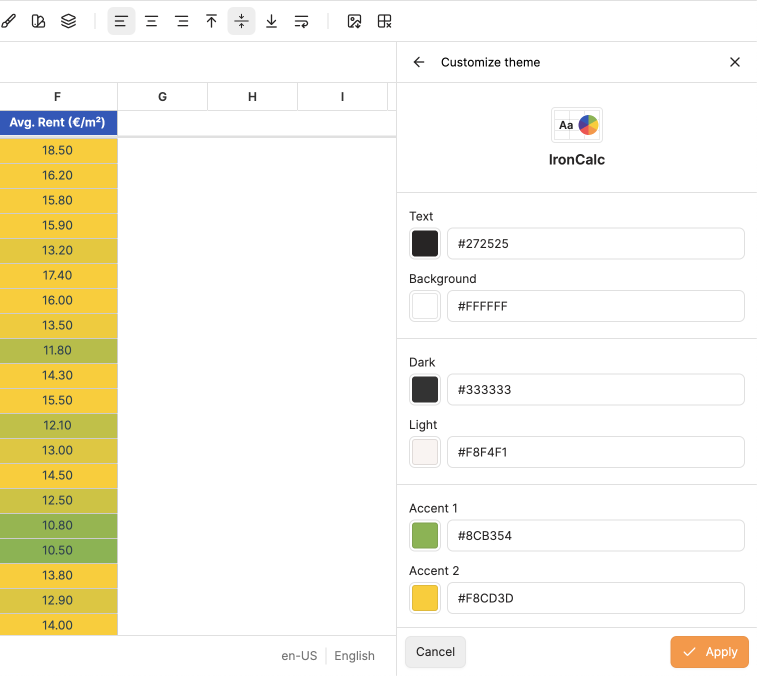Apply the customized theme
Screen dimensions: 757x676
coord(709,652)
